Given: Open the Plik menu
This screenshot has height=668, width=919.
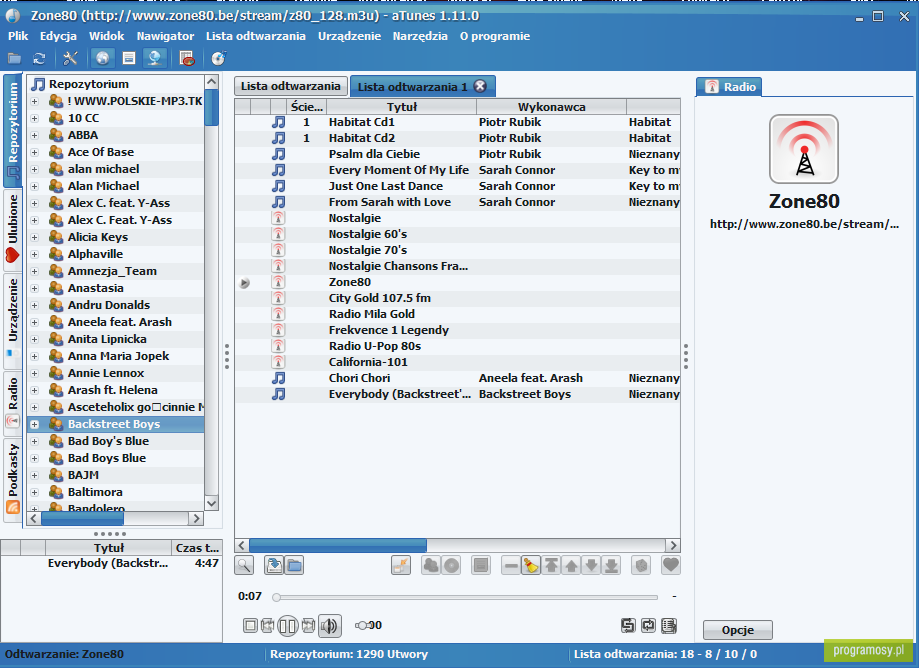Looking at the screenshot, I should pos(18,36).
